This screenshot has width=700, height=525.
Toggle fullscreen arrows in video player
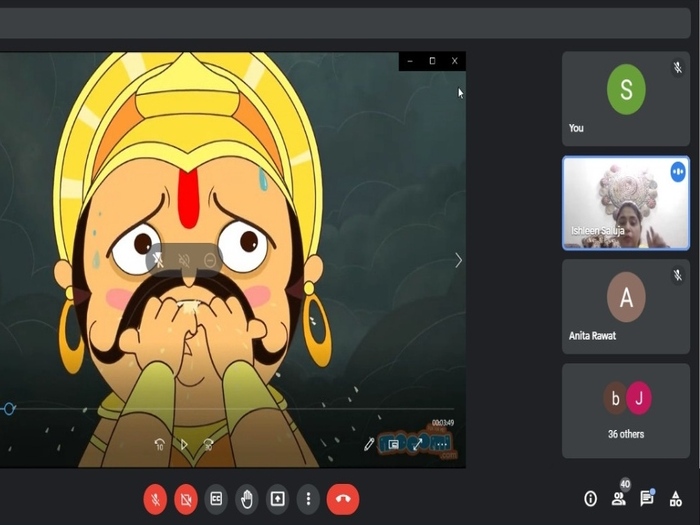[x=418, y=444]
